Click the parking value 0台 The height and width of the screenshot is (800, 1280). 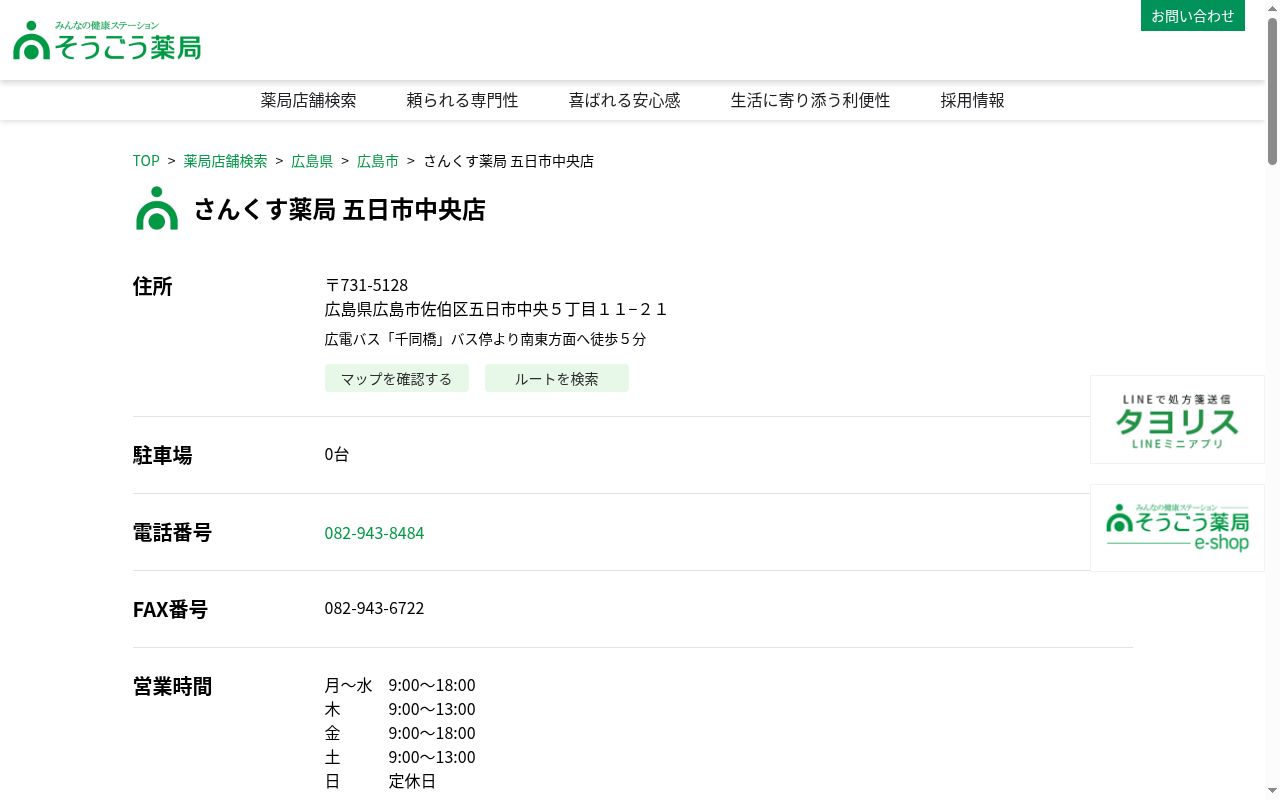point(337,454)
